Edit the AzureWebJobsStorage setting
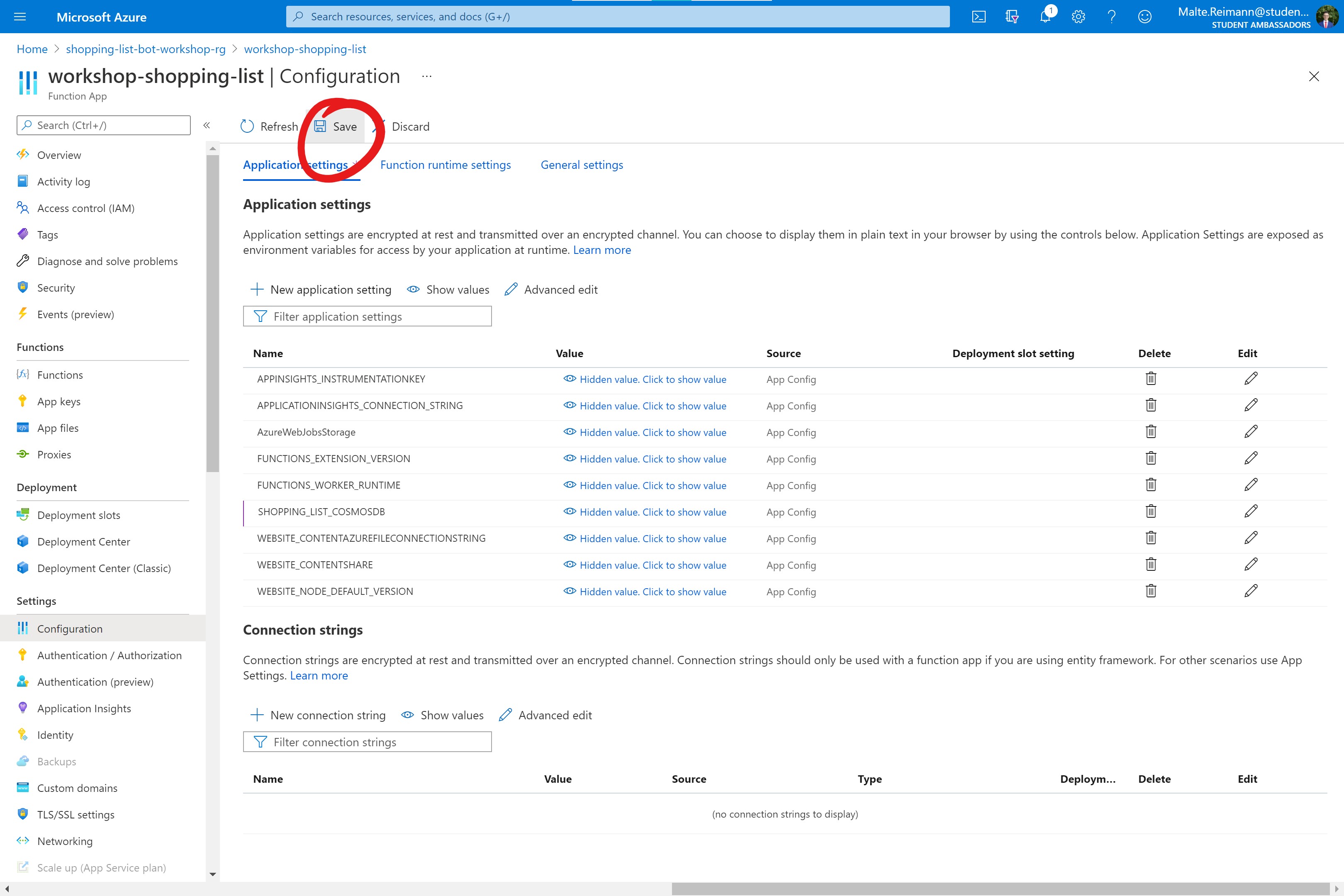The image size is (1344, 896). pos(1250,432)
